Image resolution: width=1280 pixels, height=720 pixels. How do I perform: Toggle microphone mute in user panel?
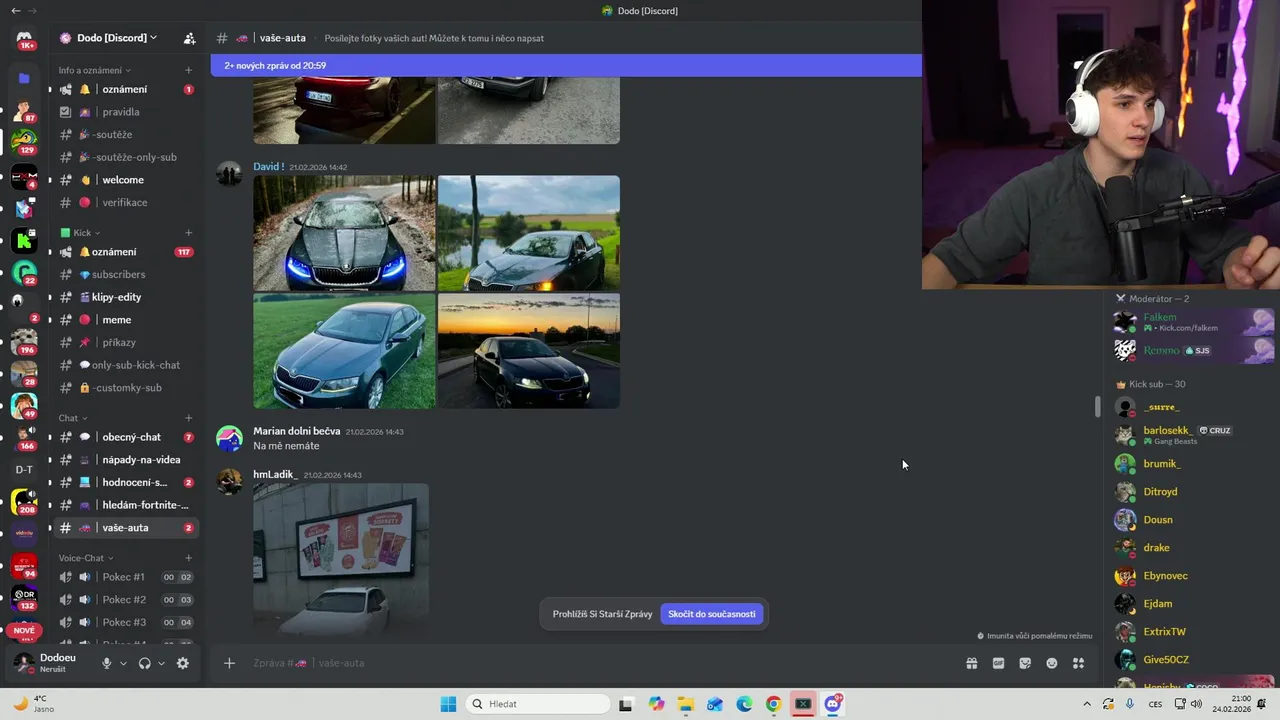coord(107,663)
